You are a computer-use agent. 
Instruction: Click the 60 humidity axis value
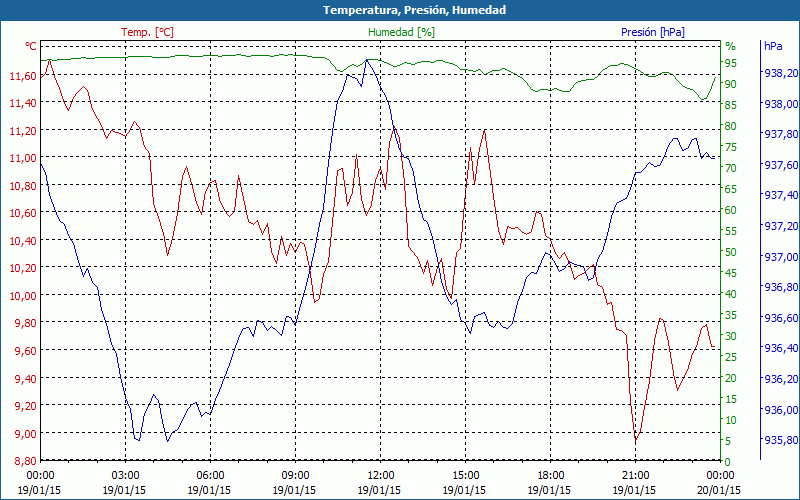(731, 210)
